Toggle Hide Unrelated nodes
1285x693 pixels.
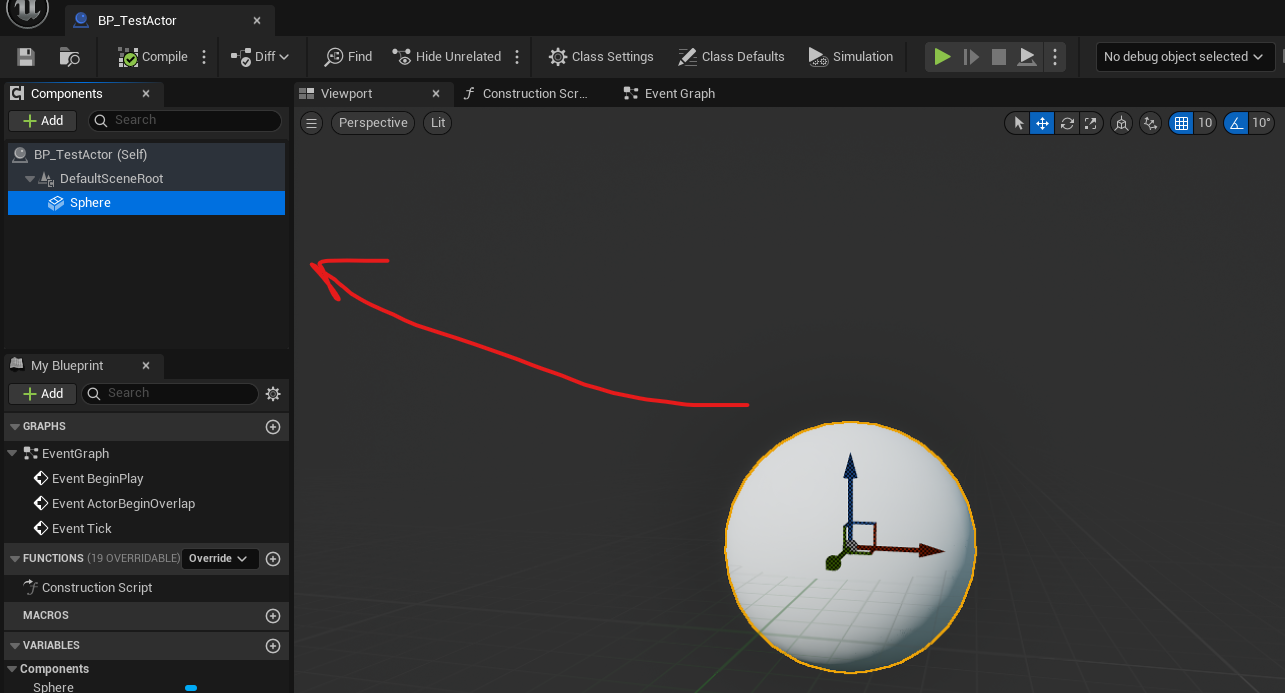[x=446, y=57]
